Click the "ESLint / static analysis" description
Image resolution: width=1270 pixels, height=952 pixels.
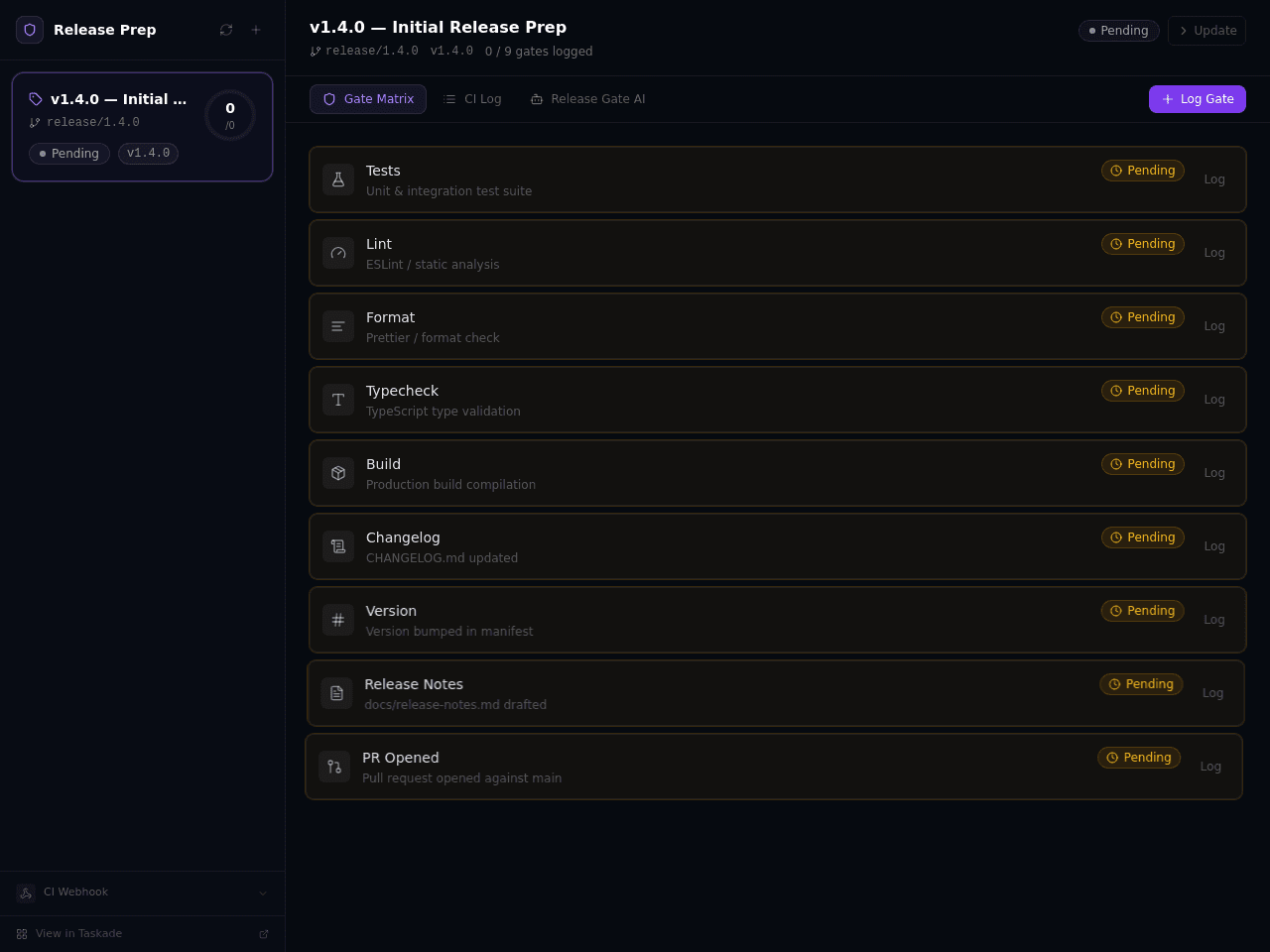433,265
